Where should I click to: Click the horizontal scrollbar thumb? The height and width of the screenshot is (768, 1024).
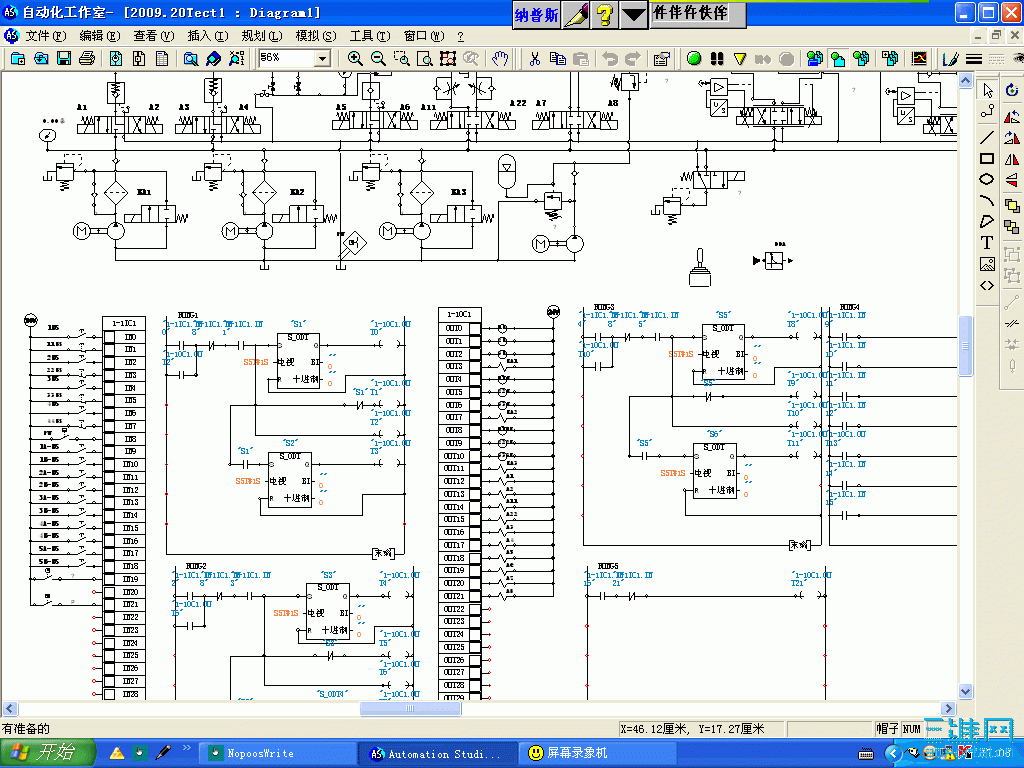coord(410,709)
